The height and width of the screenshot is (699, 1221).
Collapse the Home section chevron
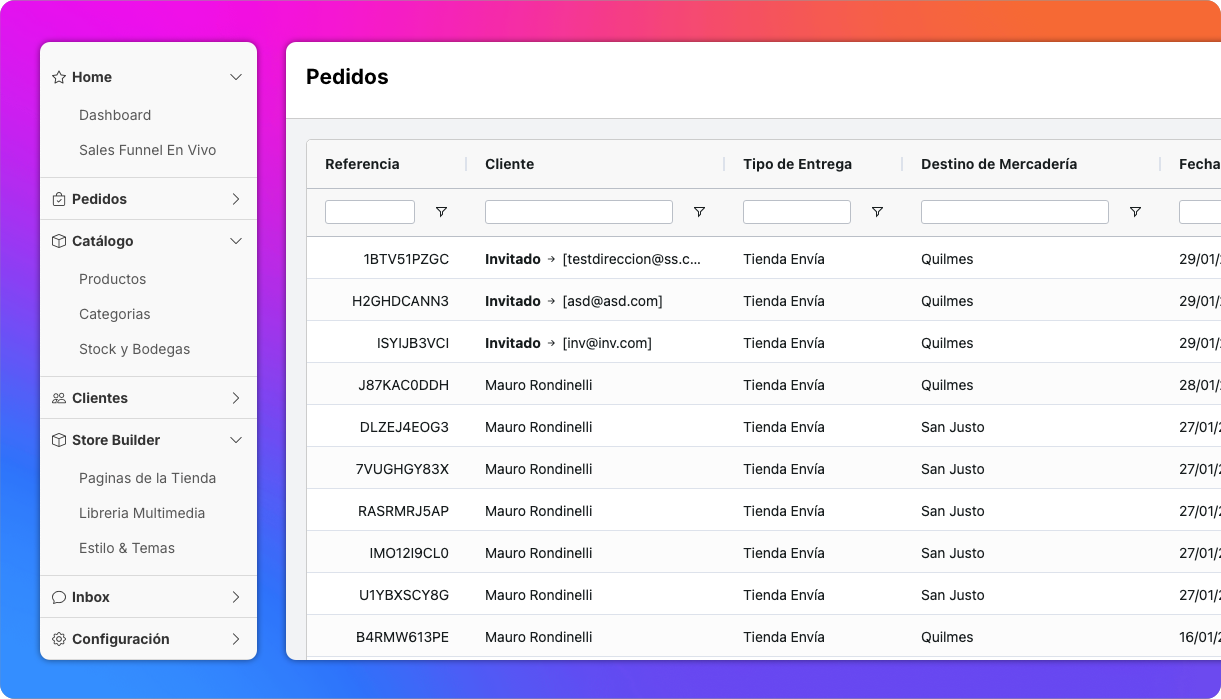point(236,77)
